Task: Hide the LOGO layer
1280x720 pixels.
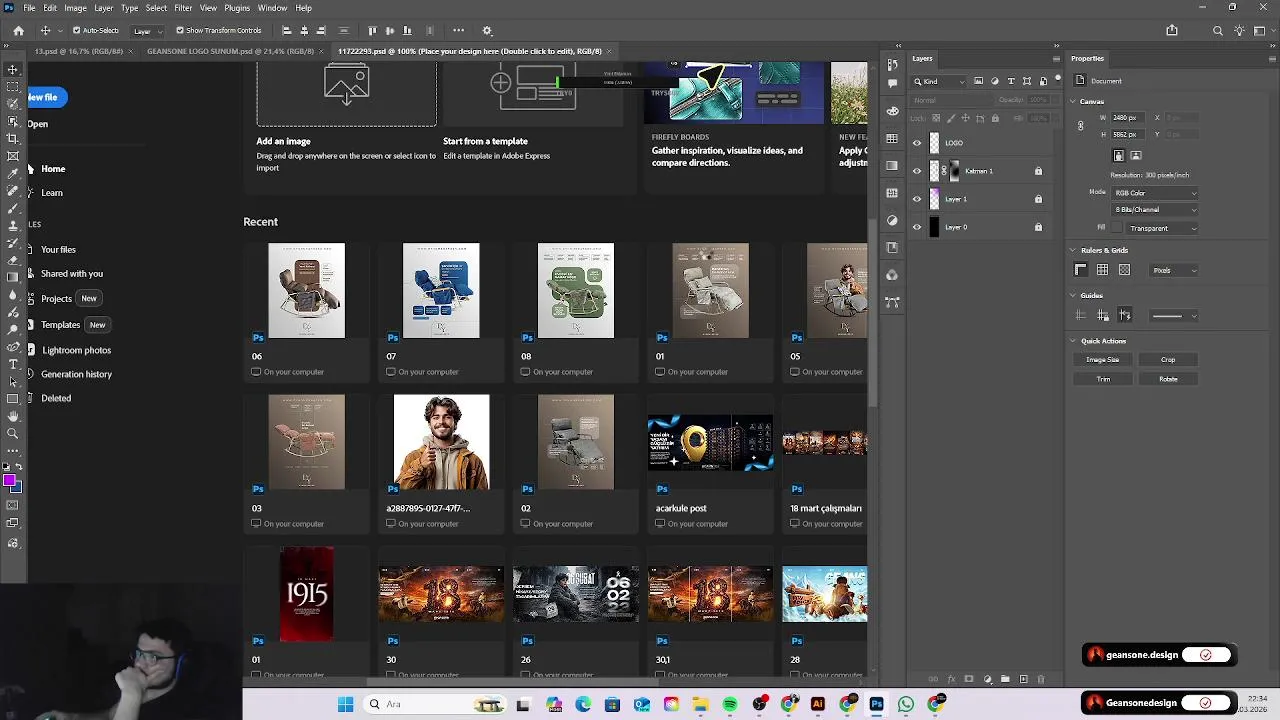Action: pos(917,143)
